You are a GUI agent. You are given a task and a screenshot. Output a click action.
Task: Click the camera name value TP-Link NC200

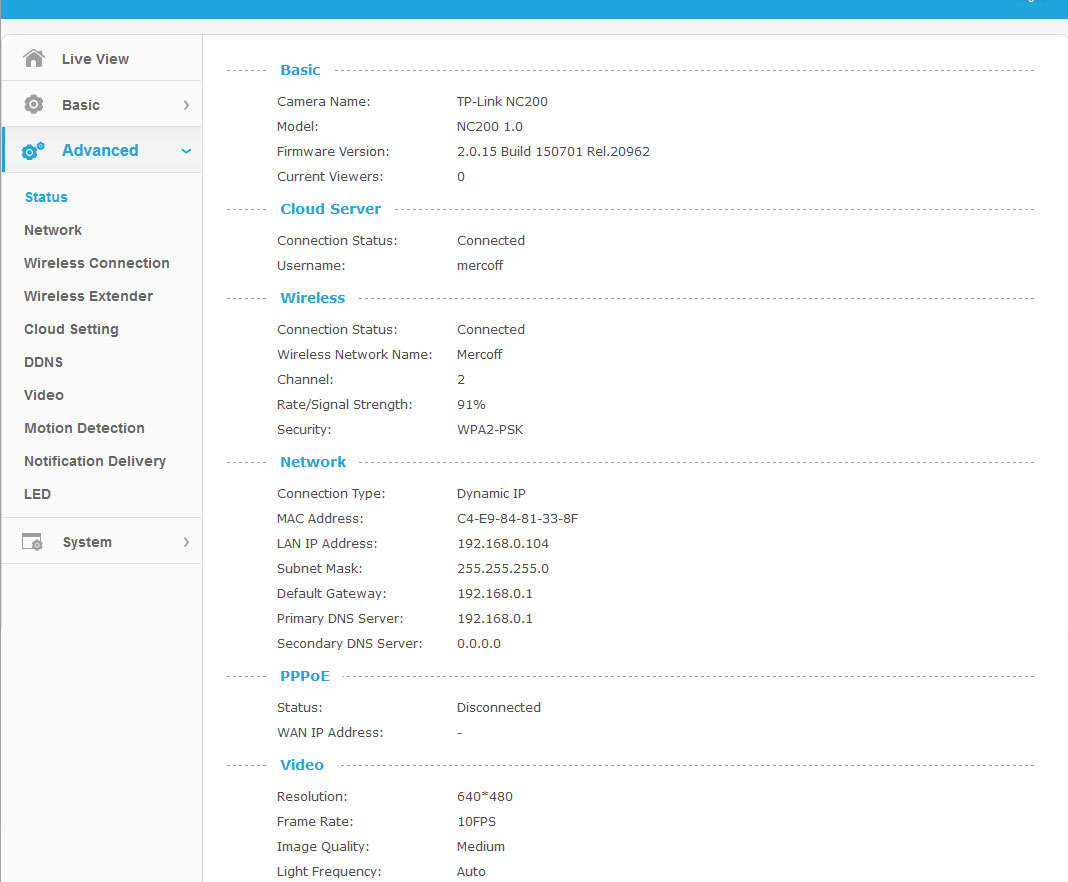coord(502,101)
